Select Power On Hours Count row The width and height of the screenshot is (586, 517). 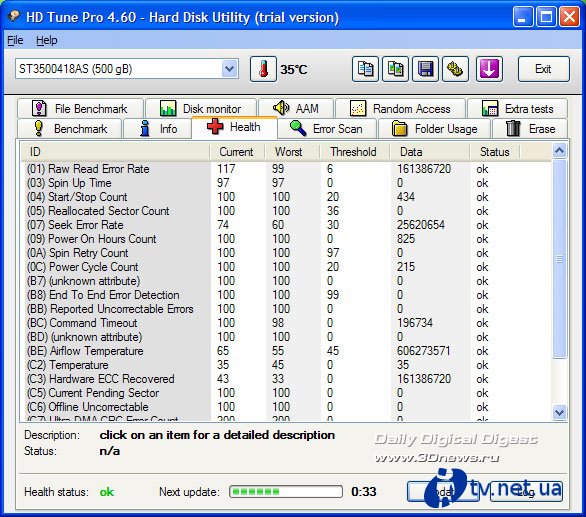click(x=286, y=239)
